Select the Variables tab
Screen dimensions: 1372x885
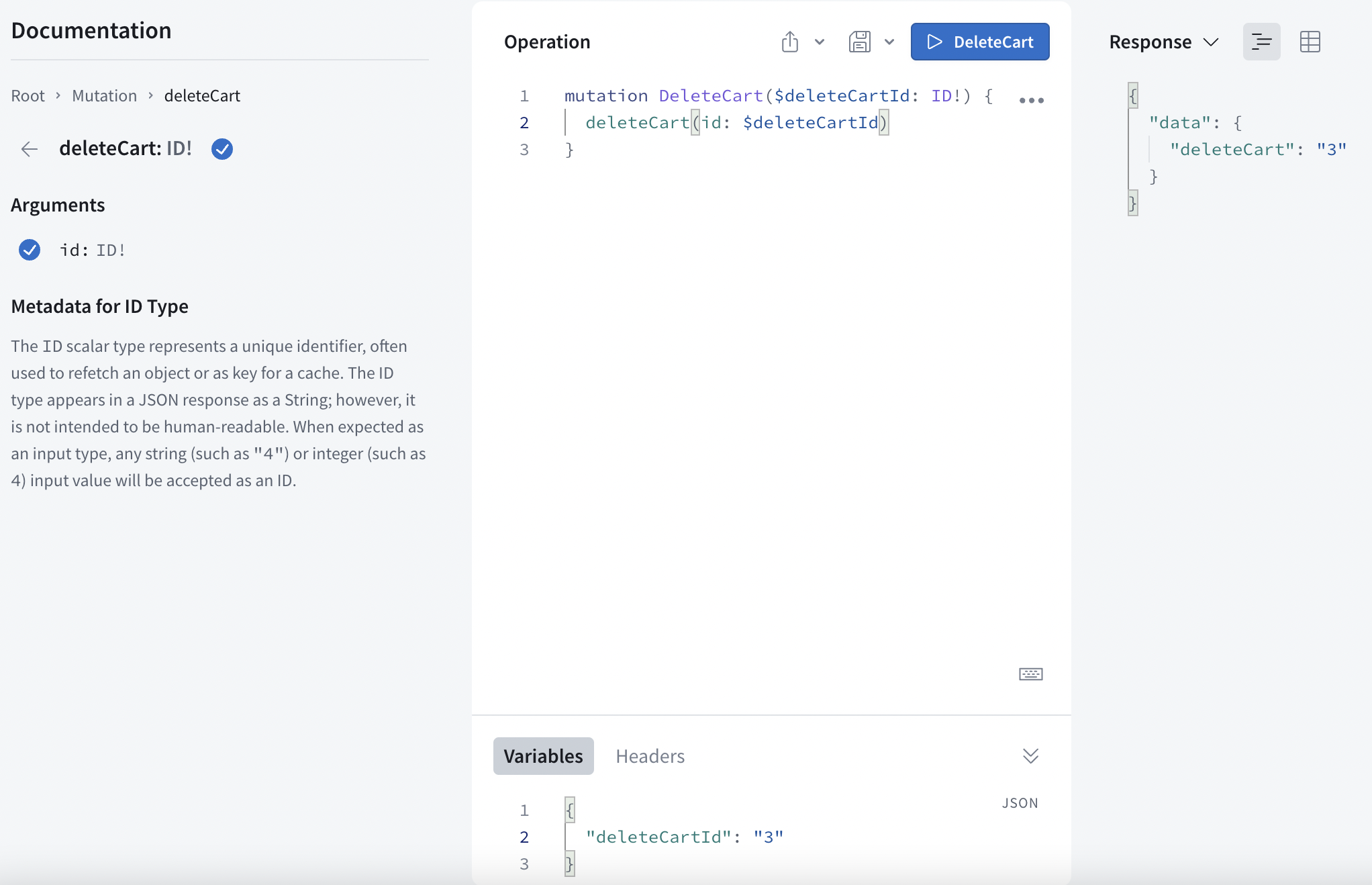click(x=543, y=756)
